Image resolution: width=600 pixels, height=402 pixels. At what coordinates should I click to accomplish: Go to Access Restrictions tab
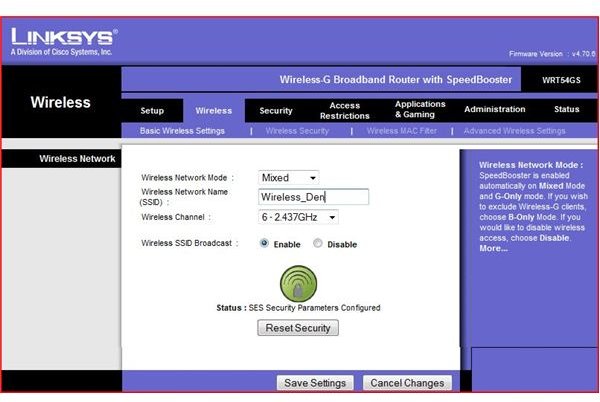[345, 111]
